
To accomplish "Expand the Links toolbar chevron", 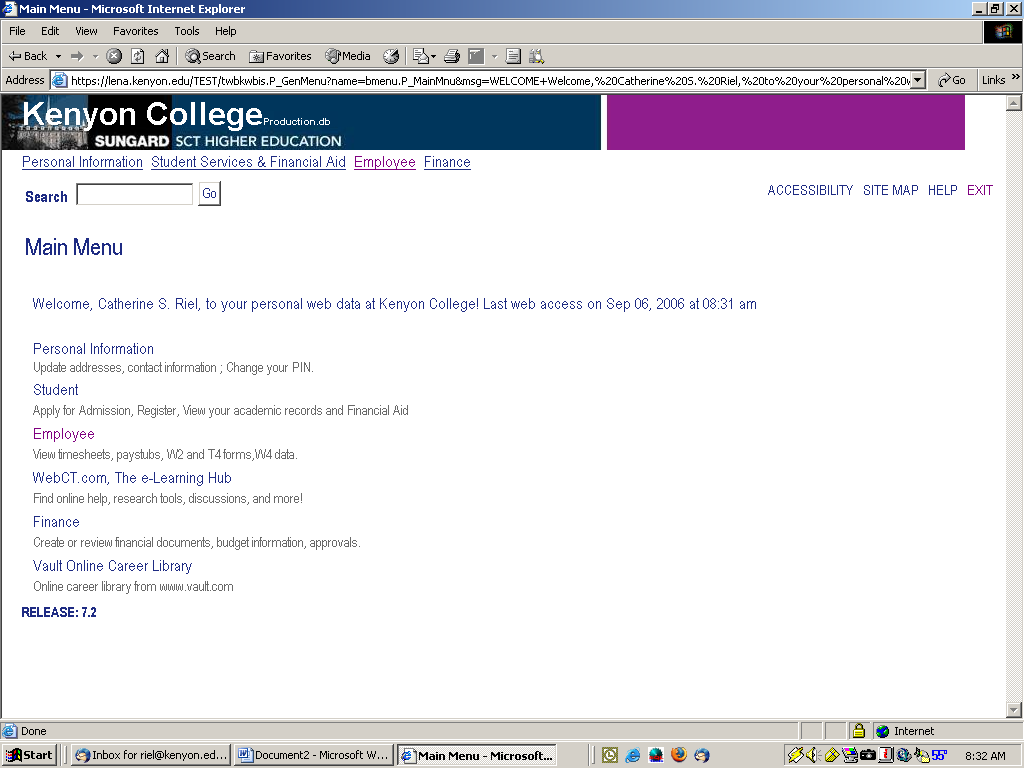I will point(1016,77).
